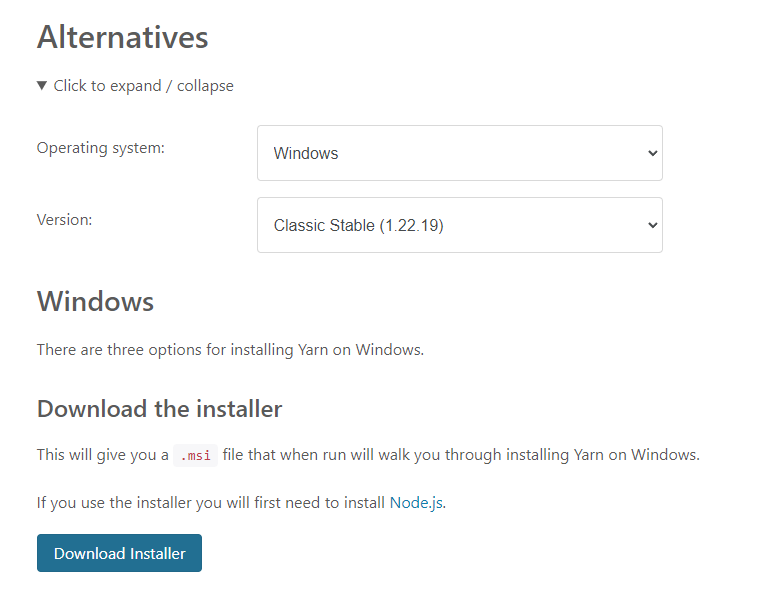Screen dimensions: 762x592
Task: Click the 'Click to expand / collapse' text
Action: [x=143, y=86]
